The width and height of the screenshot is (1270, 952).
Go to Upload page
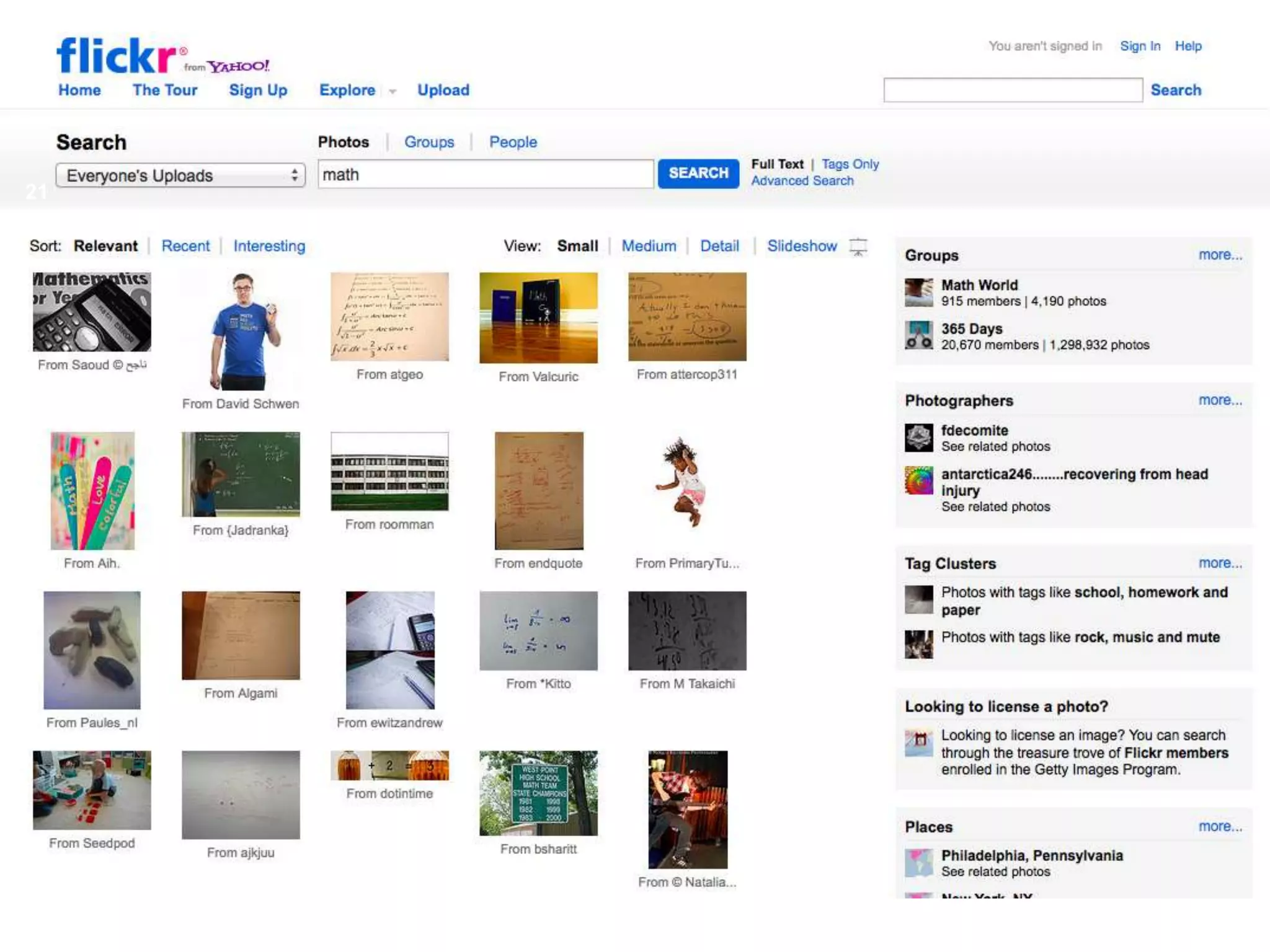[x=443, y=90]
